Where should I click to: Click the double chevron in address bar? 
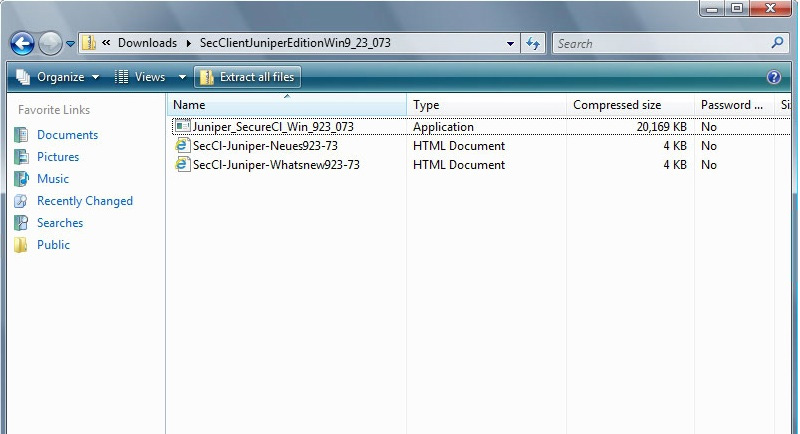106,43
